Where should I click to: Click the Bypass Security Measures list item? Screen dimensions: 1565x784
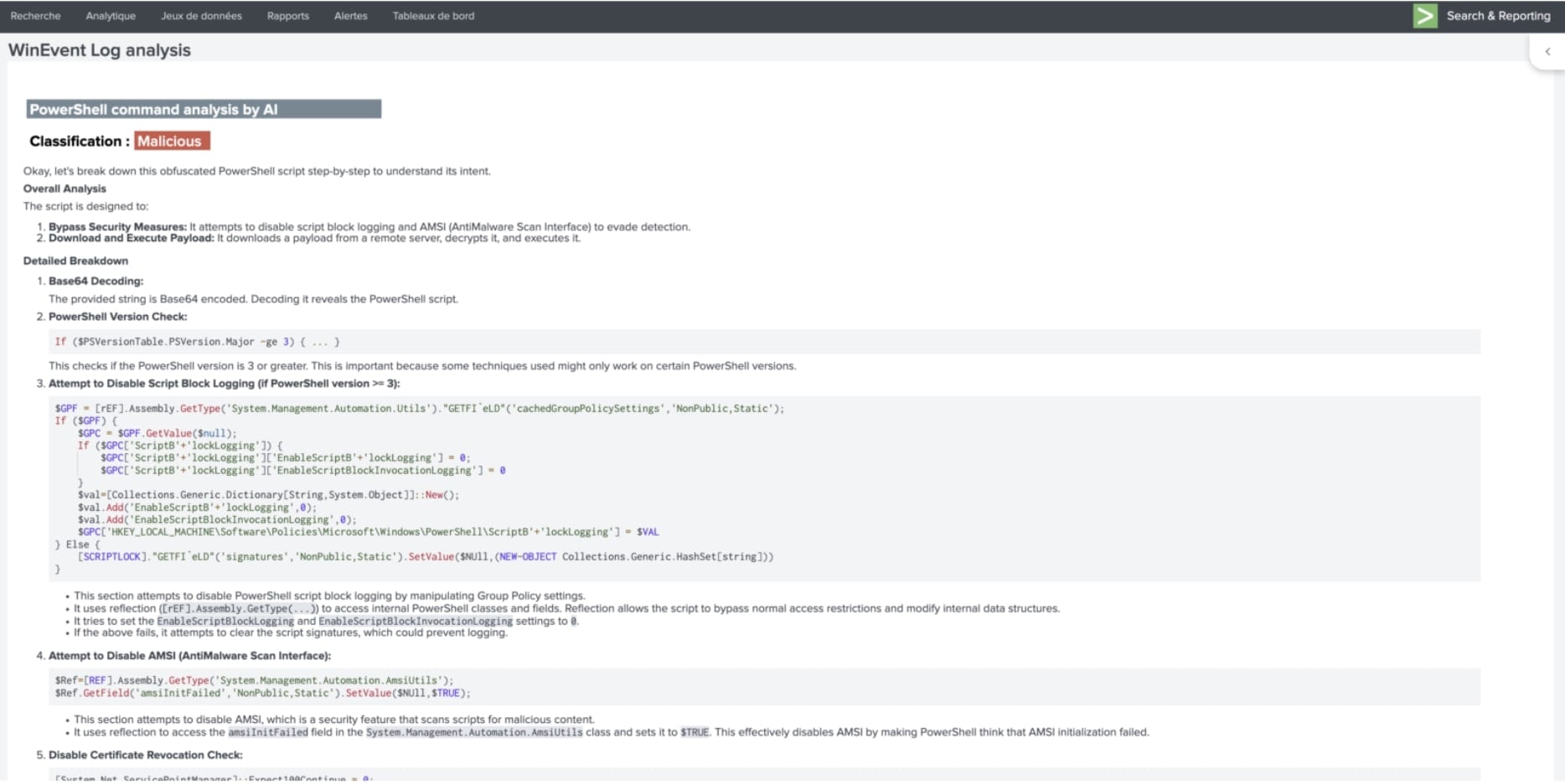point(117,227)
